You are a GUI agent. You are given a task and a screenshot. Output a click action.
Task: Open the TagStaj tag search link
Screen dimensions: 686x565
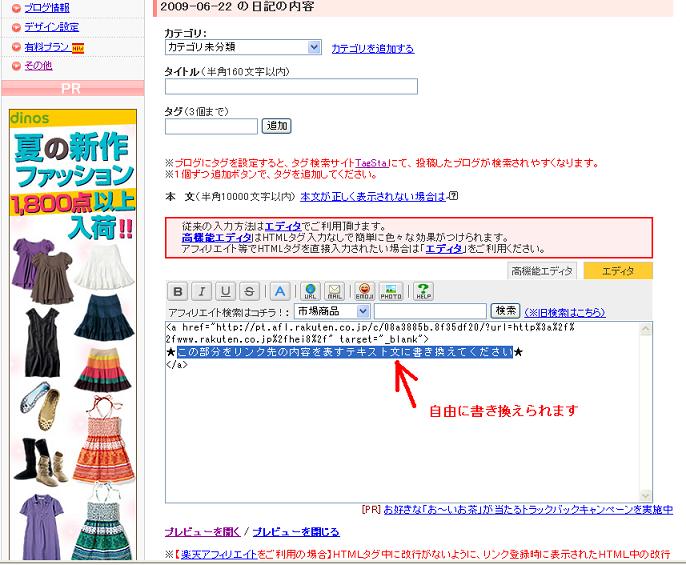tap(372, 163)
